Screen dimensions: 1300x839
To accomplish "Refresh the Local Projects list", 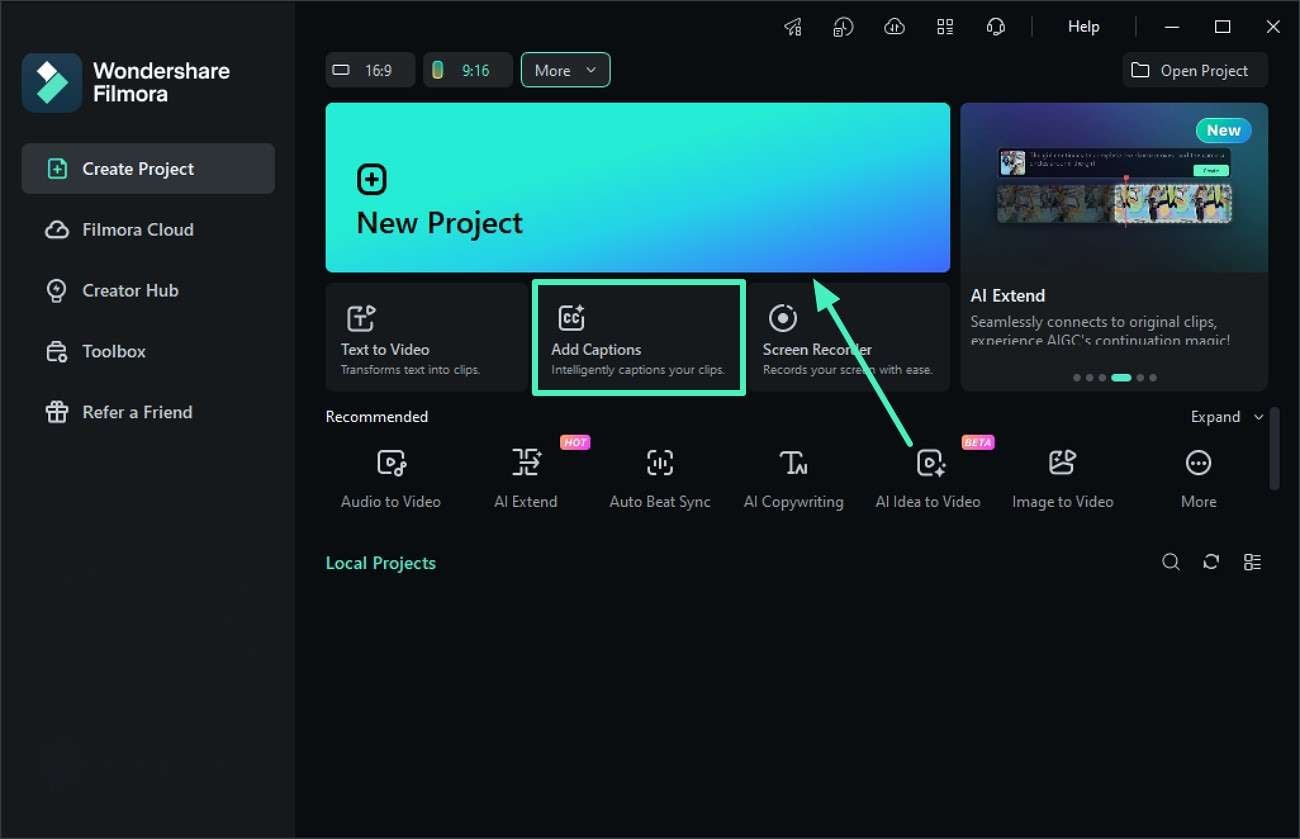I will coord(1211,562).
